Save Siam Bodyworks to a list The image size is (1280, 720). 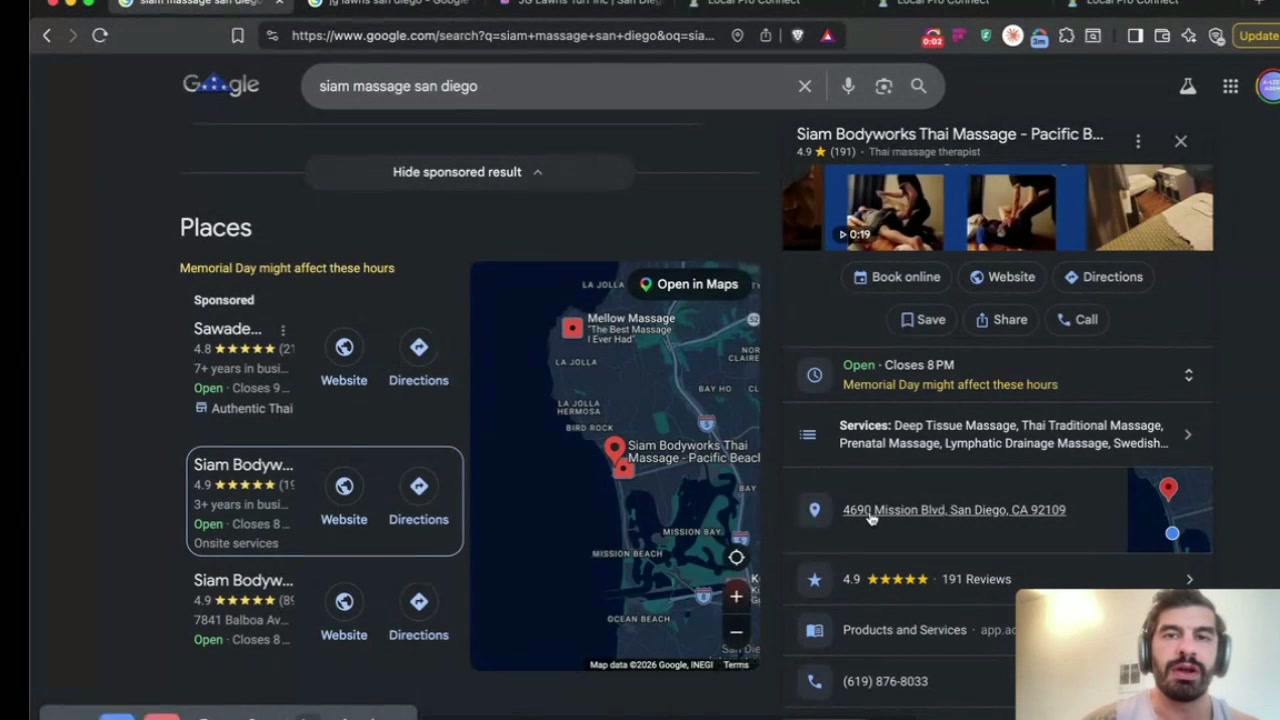click(923, 320)
